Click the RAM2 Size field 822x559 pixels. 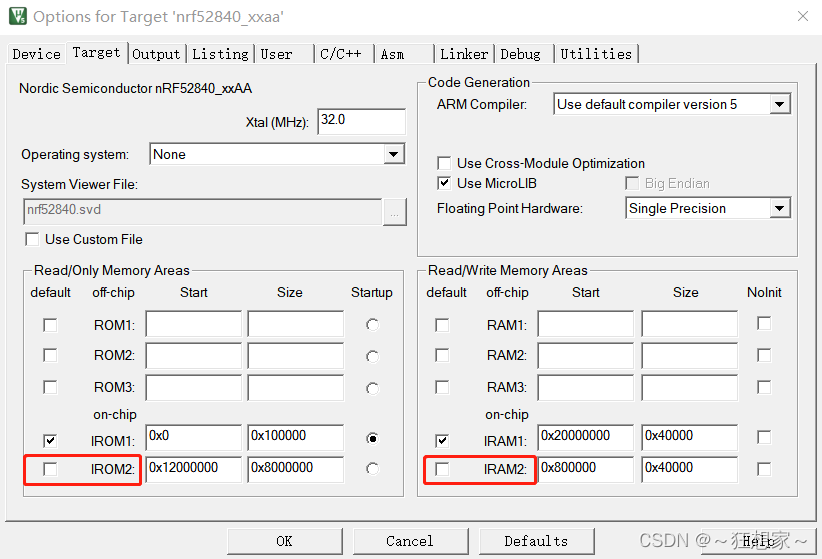tap(689, 356)
